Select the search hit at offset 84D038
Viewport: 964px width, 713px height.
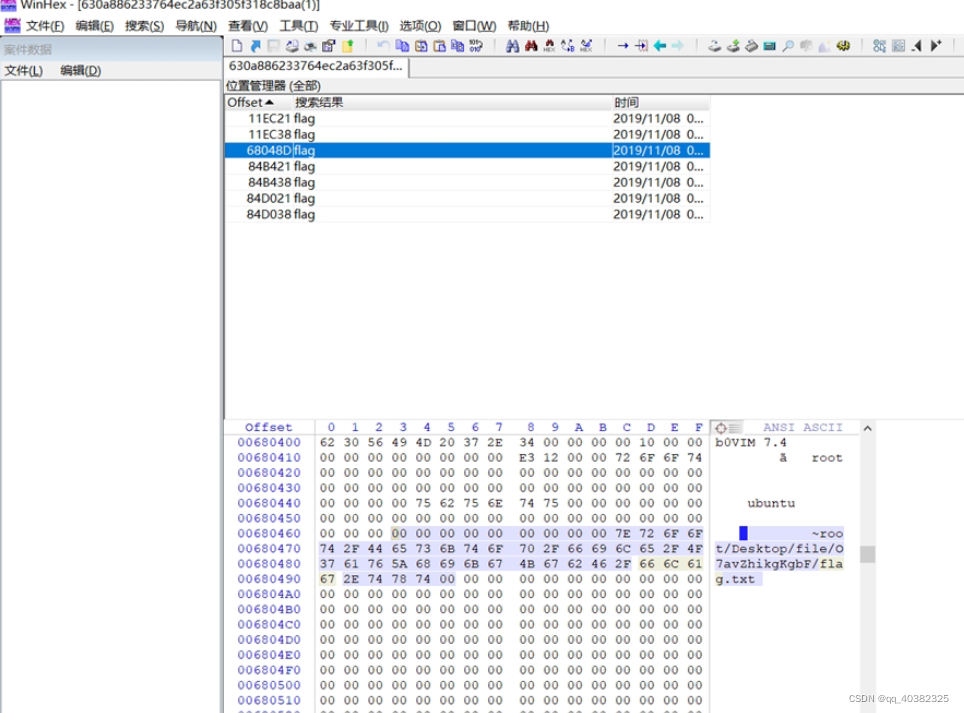[x=467, y=214]
